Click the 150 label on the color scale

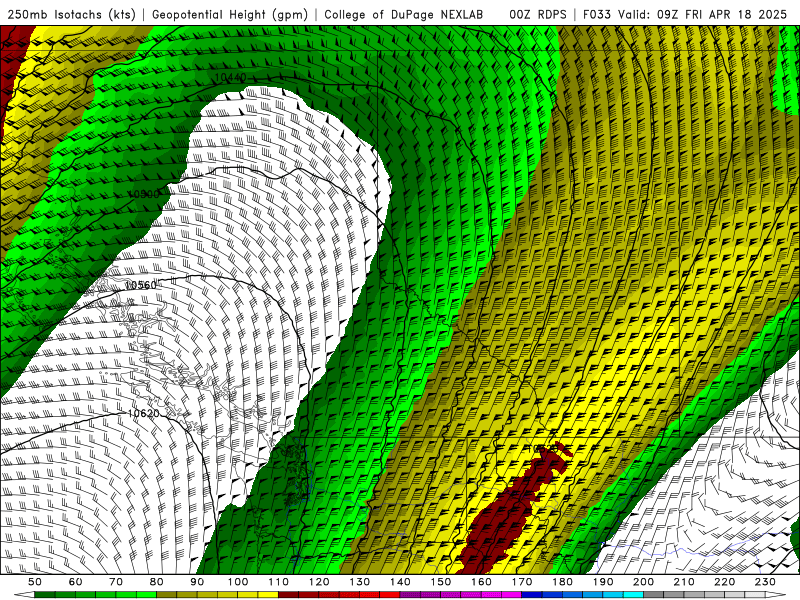tap(441, 582)
